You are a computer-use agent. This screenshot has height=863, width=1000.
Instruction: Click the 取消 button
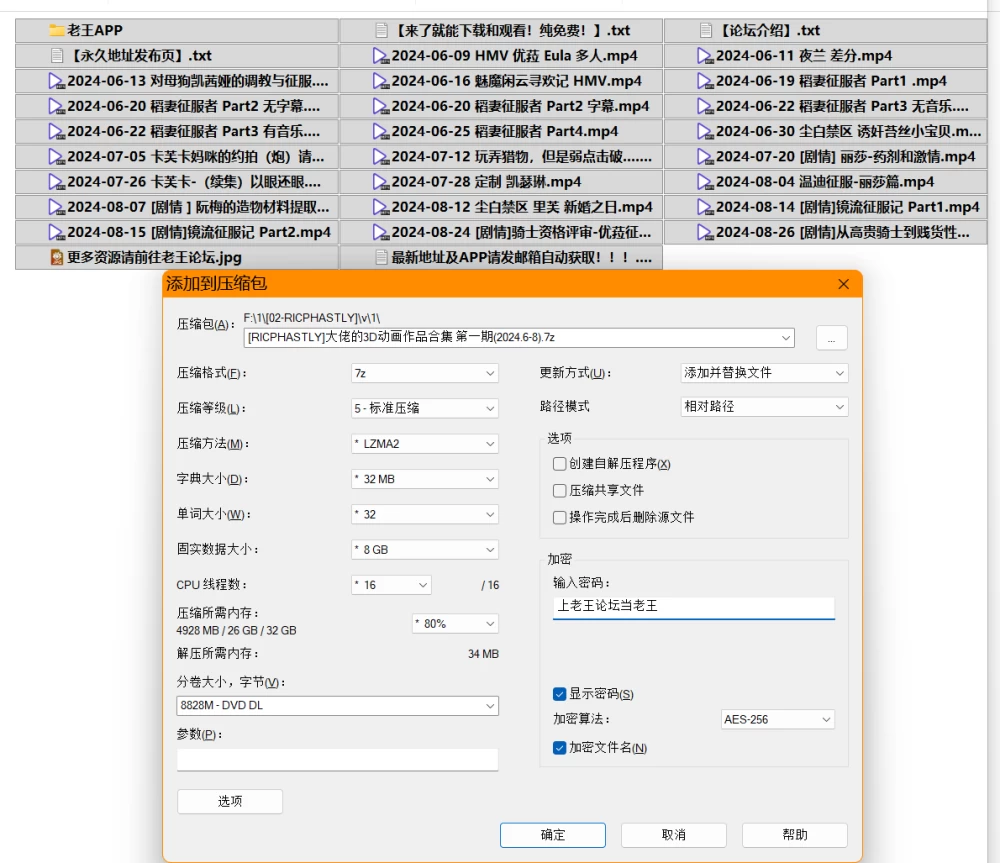click(x=673, y=835)
